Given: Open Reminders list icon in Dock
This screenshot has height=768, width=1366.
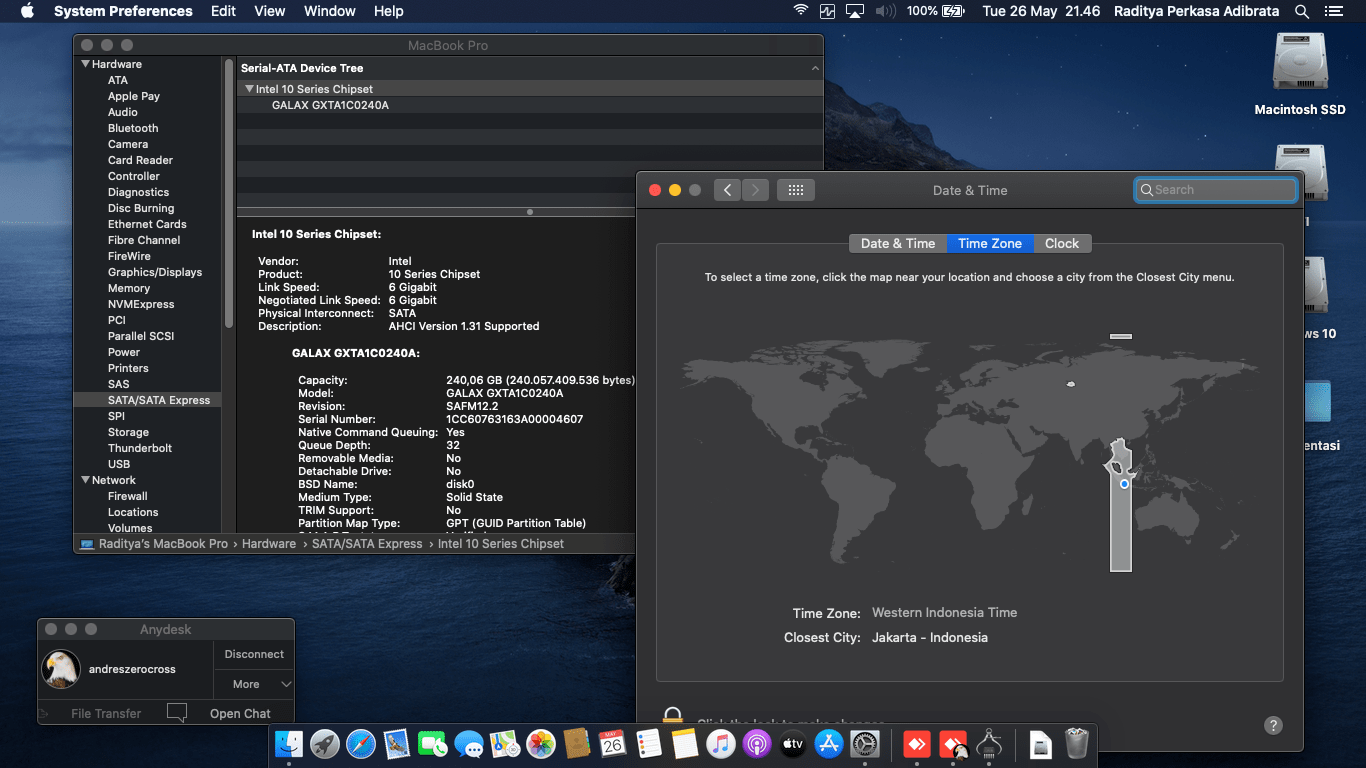Looking at the screenshot, I should 649,744.
